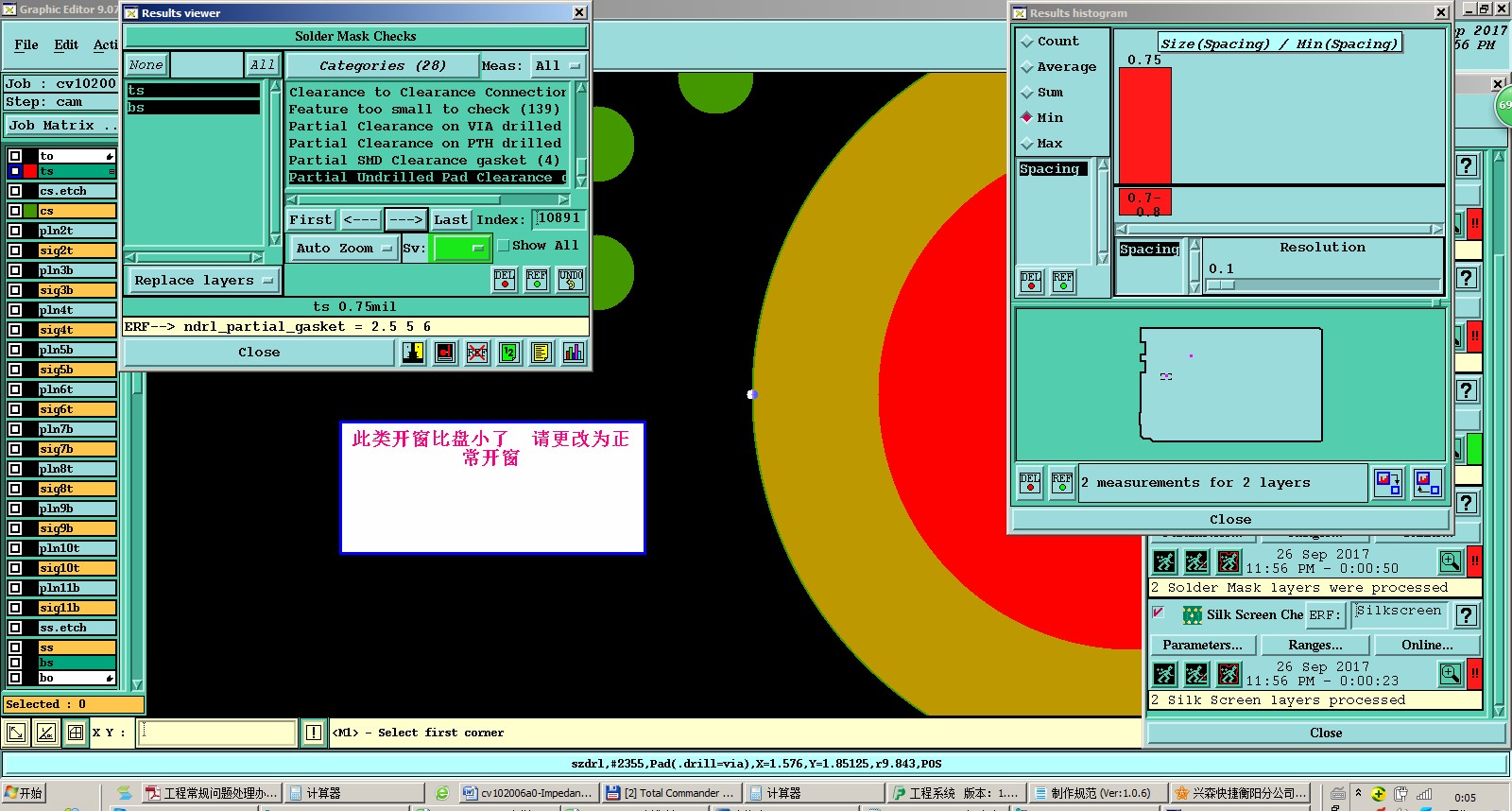Click the board outline preview thumbnail
1512x811 pixels.
pos(1230,385)
